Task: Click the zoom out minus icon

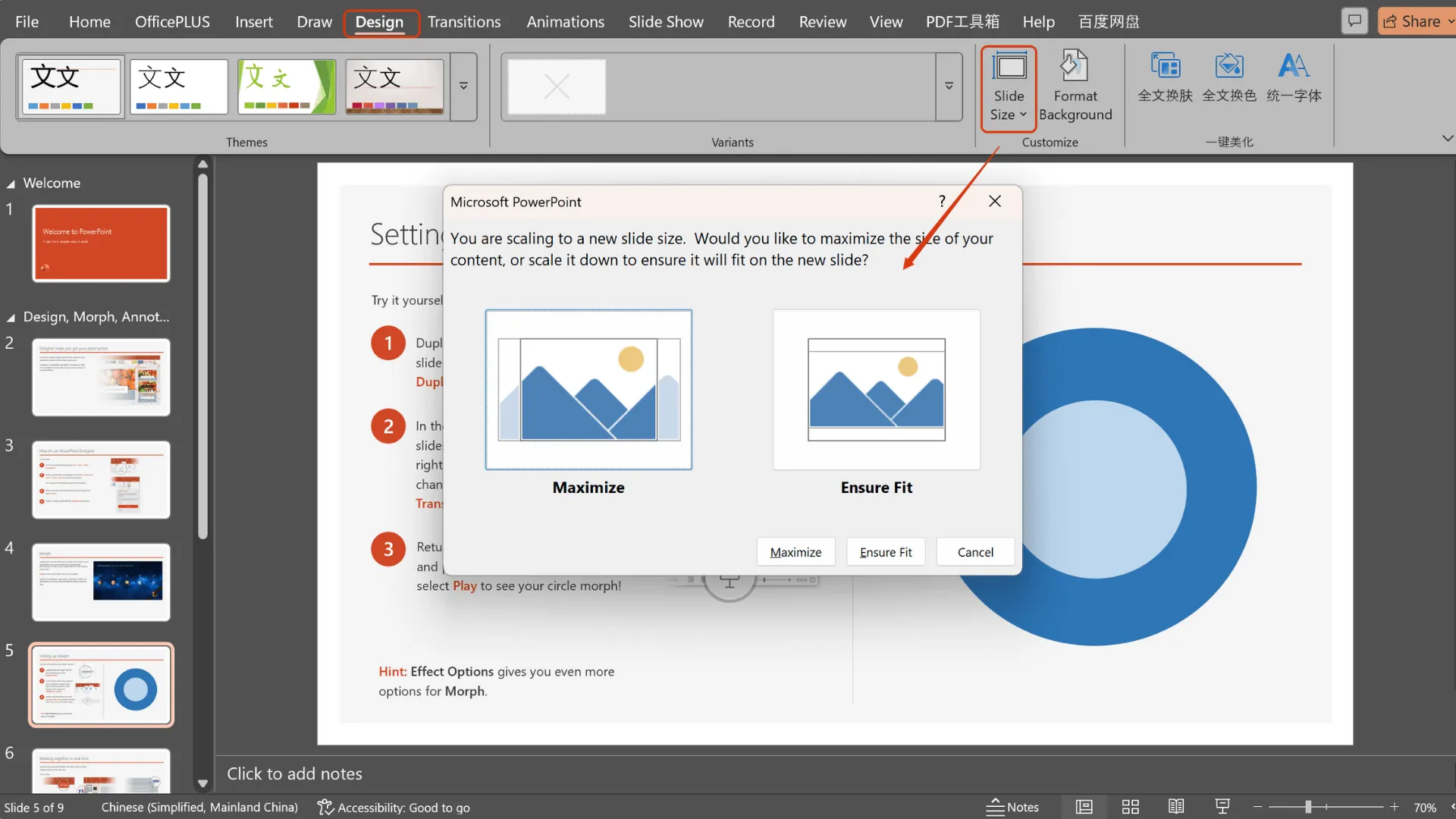Action: [x=1257, y=807]
